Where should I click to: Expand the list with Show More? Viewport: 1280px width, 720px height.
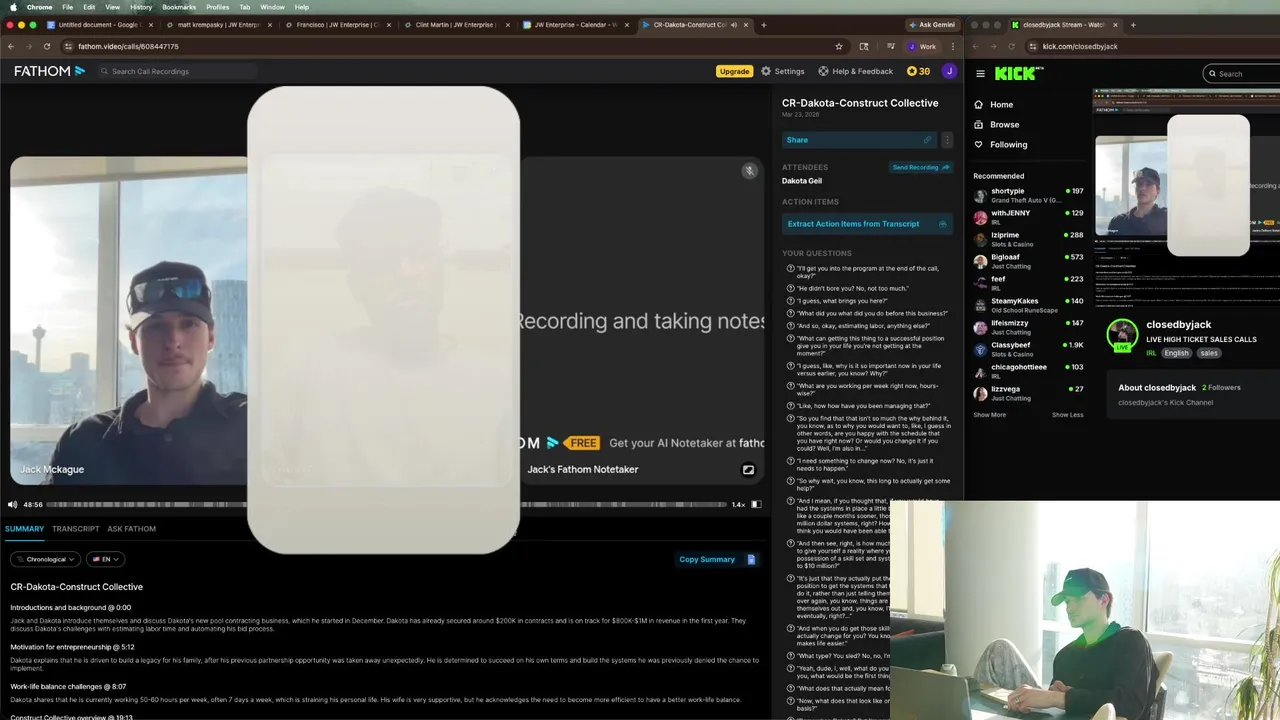click(x=989, y=414)
